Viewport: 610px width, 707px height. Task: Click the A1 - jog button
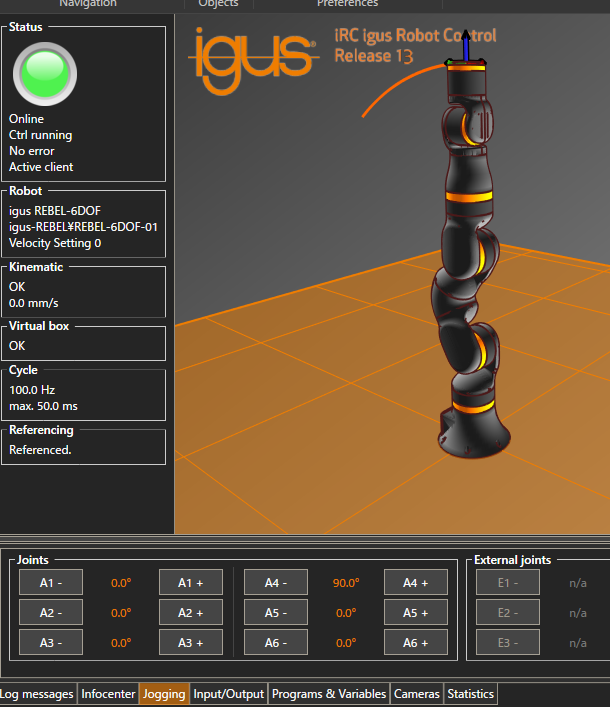pos(51,583)
